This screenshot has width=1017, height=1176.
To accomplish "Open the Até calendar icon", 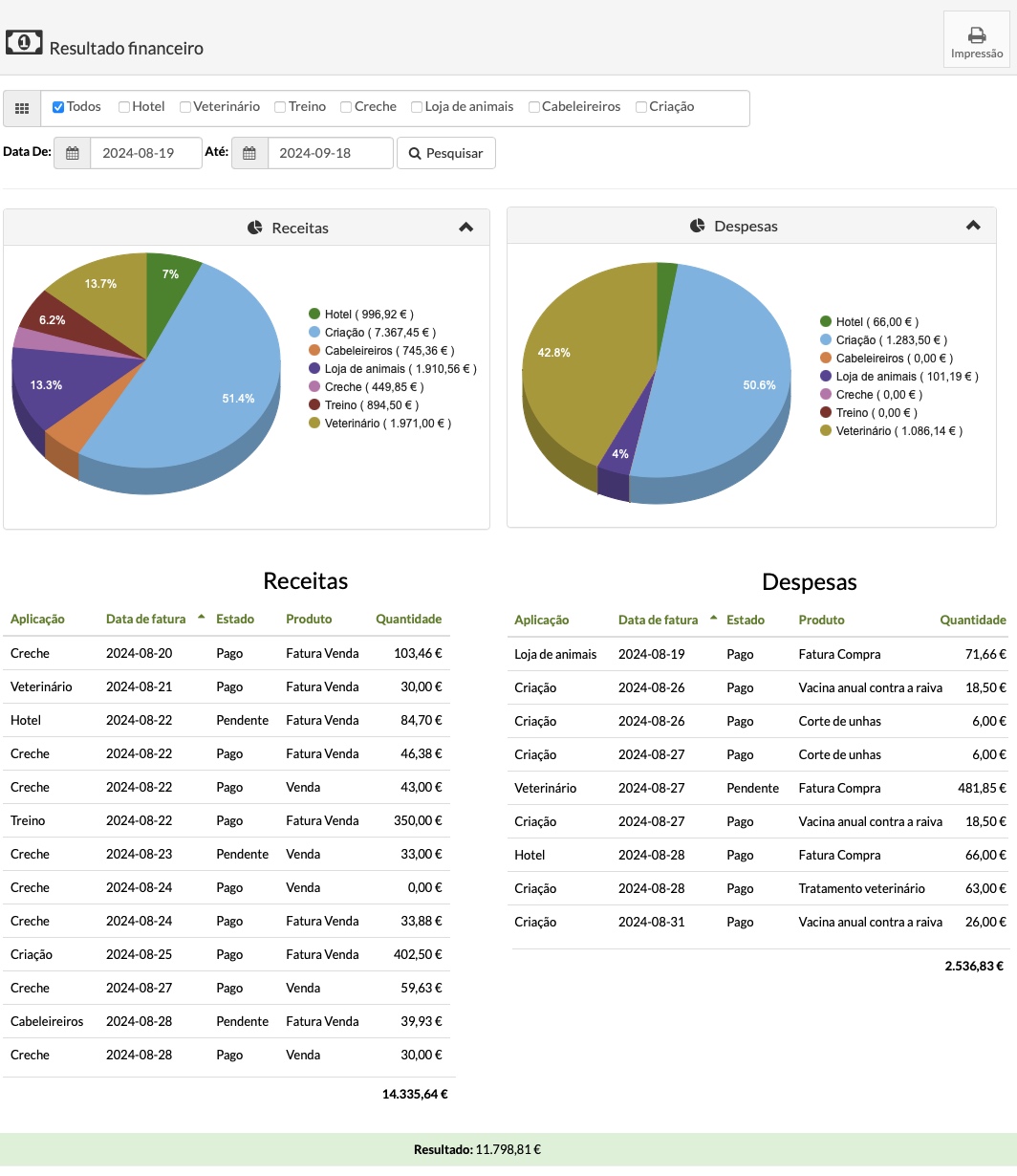I will (x=249, y=153).
